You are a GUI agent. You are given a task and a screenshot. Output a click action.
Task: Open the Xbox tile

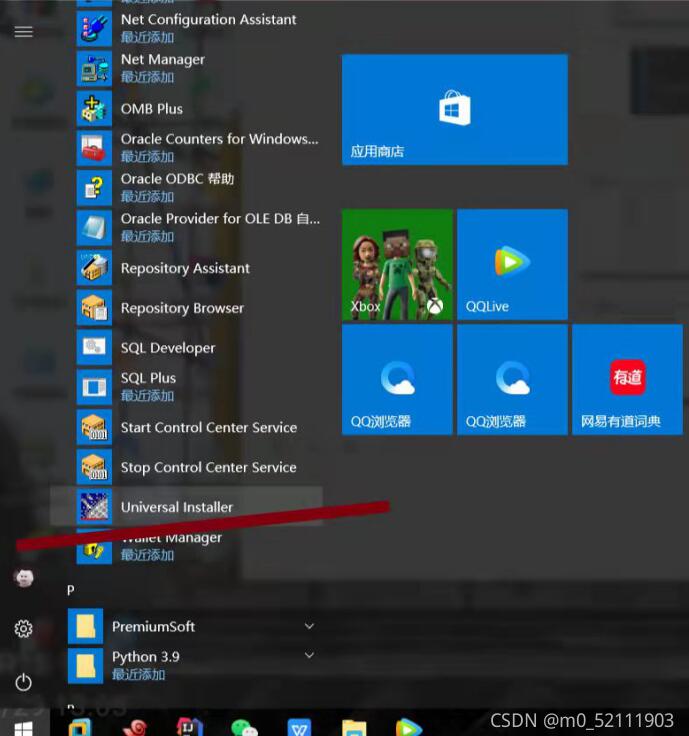[397, 265]
